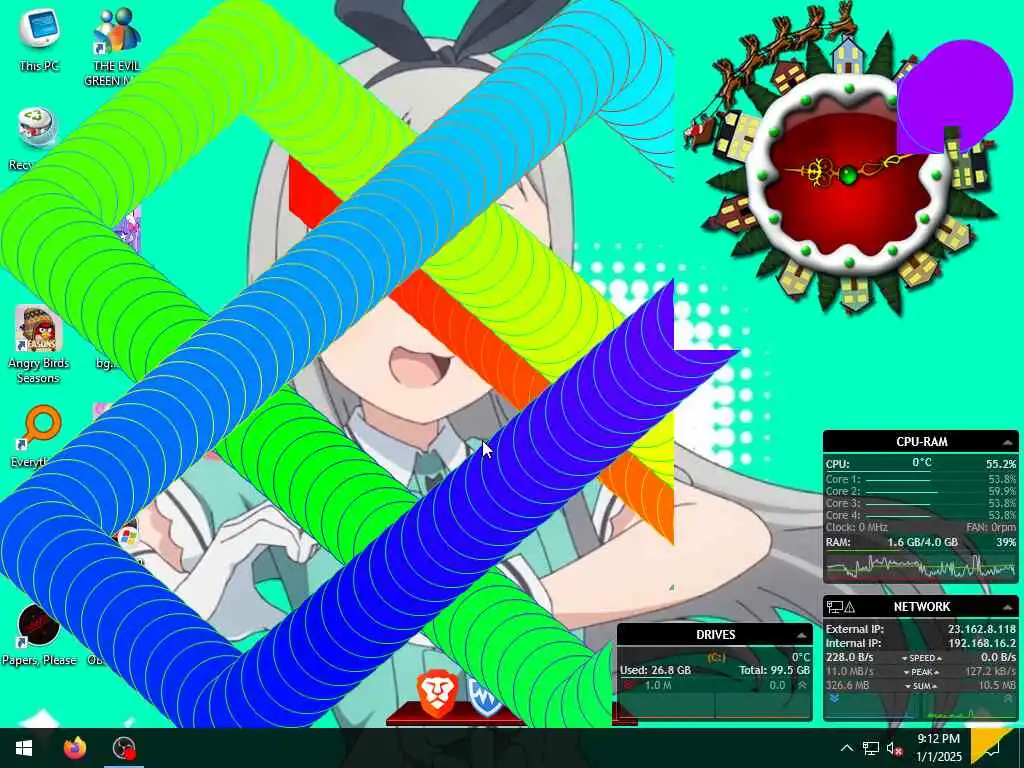Click the Core 2 usage bar
Viewport: 1024px width, 768px height.
coord(901,492)
